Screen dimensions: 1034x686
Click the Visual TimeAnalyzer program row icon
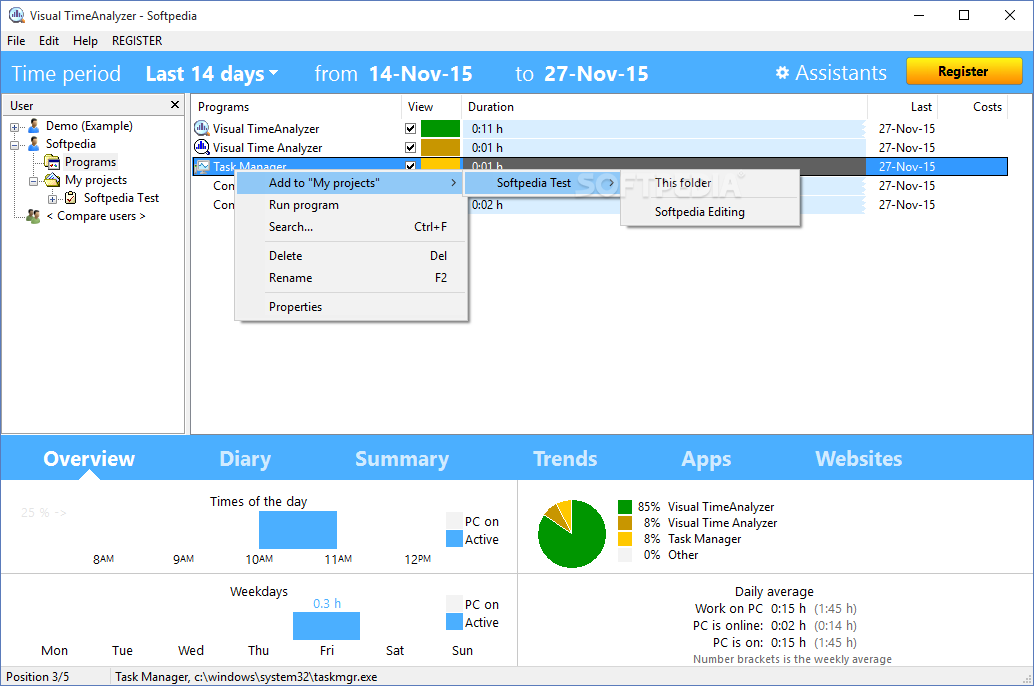coord(202,128)
